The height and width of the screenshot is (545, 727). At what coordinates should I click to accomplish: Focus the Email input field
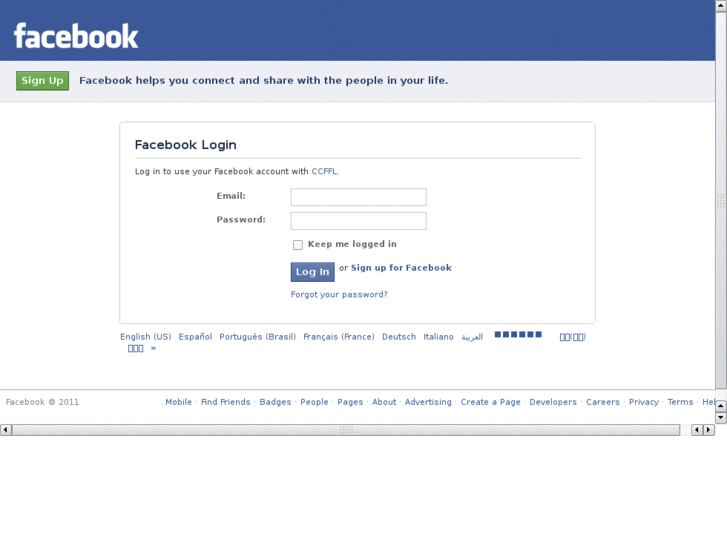tap(358, 197)
